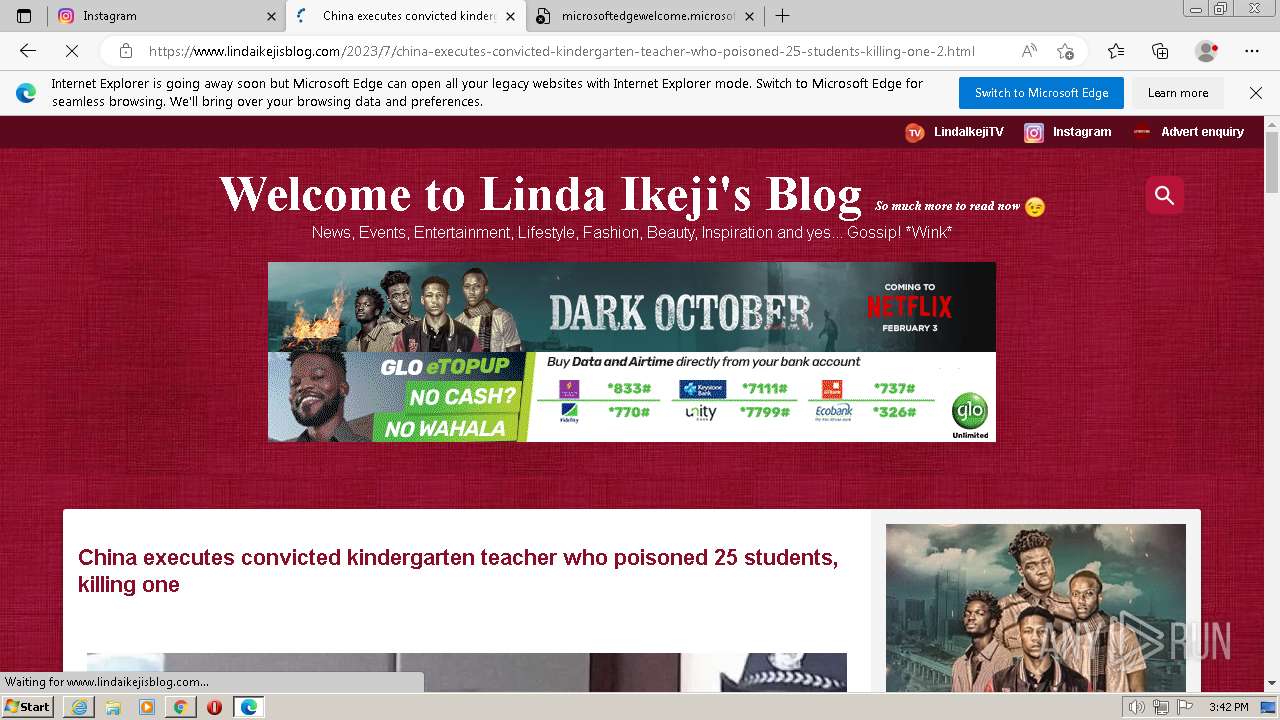
Task: Open the Instagram link in header
Action: tap(1081, 132)
